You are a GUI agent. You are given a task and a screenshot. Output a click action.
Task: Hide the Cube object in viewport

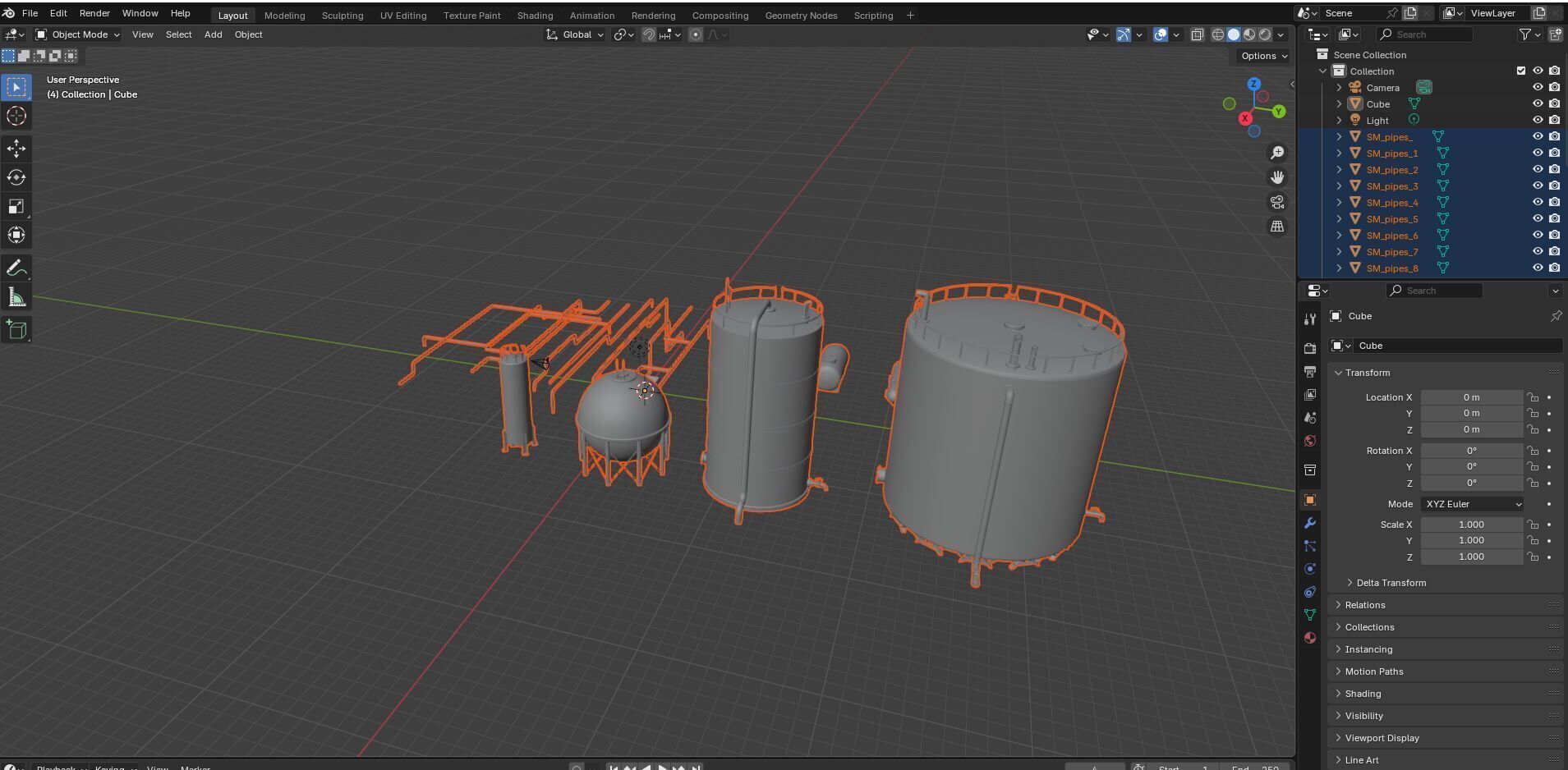[x=1538, y=103]
